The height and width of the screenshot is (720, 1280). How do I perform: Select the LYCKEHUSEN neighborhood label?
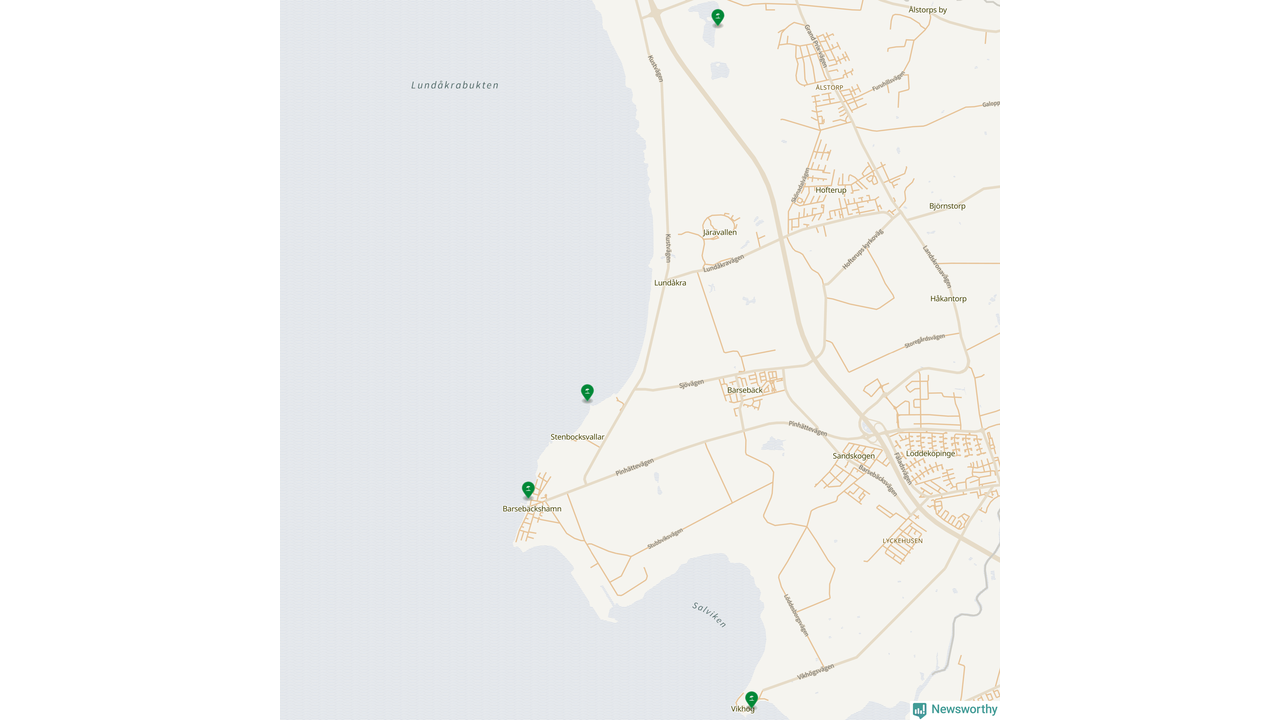pos(903,541)
